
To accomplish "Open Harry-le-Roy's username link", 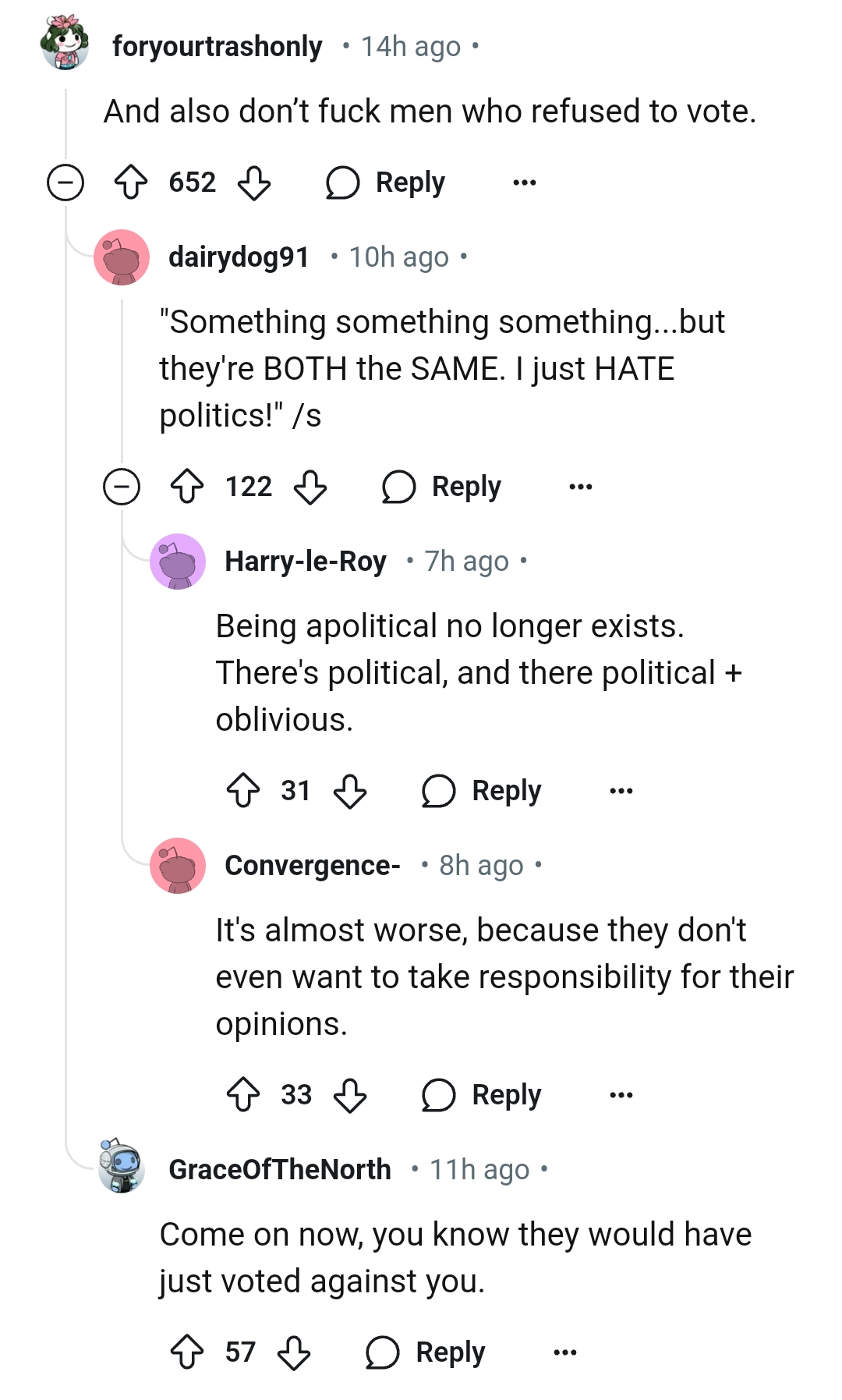I will (305, 562).
